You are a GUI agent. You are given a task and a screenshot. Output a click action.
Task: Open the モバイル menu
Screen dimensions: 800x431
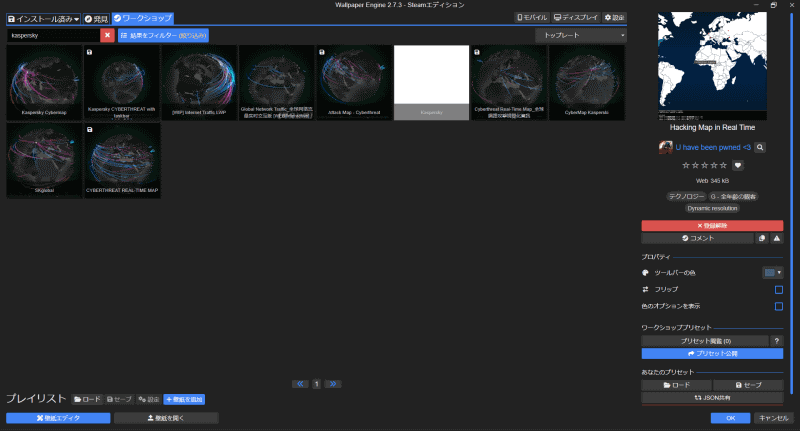pos(532,17)
